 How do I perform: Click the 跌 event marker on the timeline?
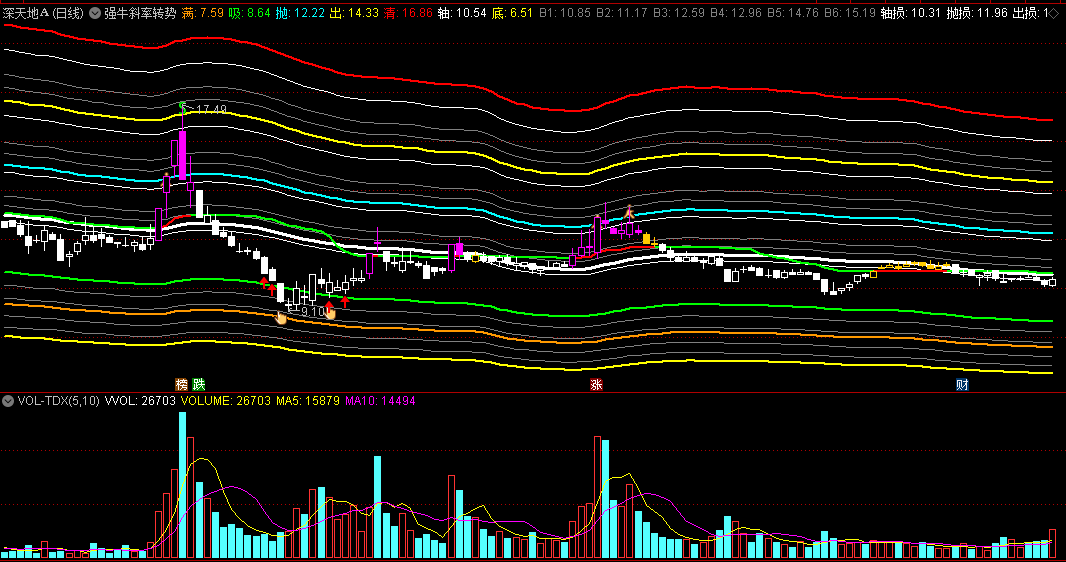coord(199,385)
